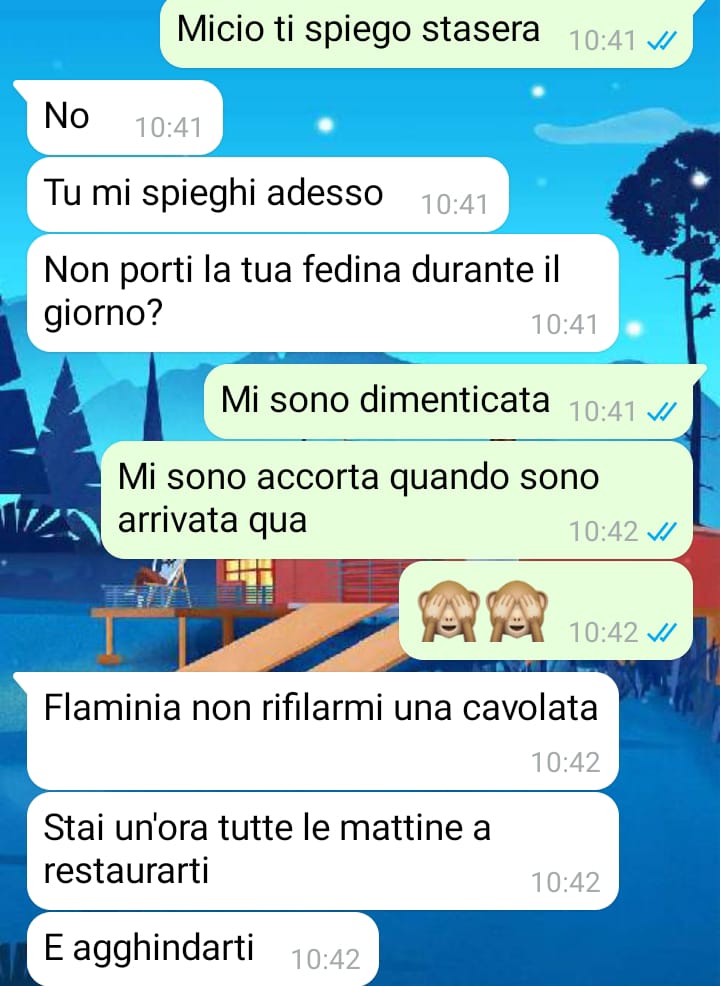Tap the 'Tu mi spieghi adesso' message

coord(267,194)
